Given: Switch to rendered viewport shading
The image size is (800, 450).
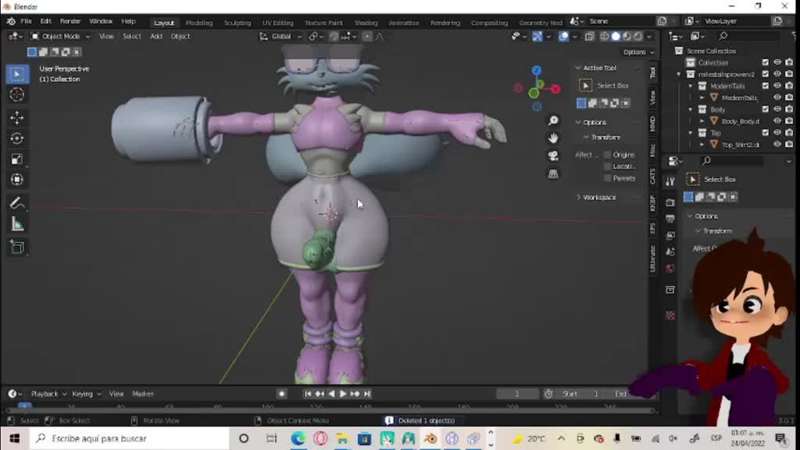Looking at the screenshot, I should pyautogui.click(x=638, y=36).
